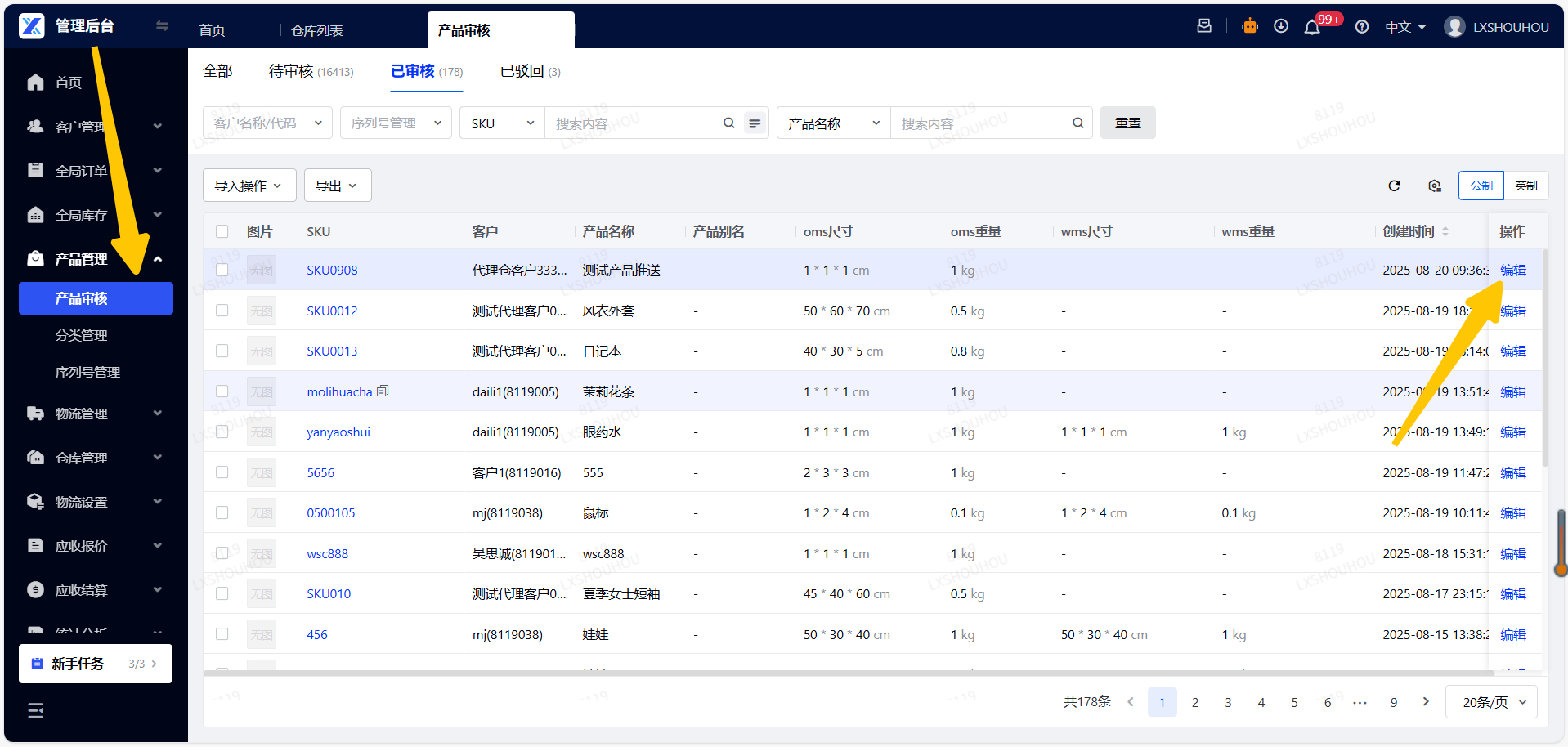
Task: Open 分类管理 in the sidebar
Action: [x=82, y=335]
